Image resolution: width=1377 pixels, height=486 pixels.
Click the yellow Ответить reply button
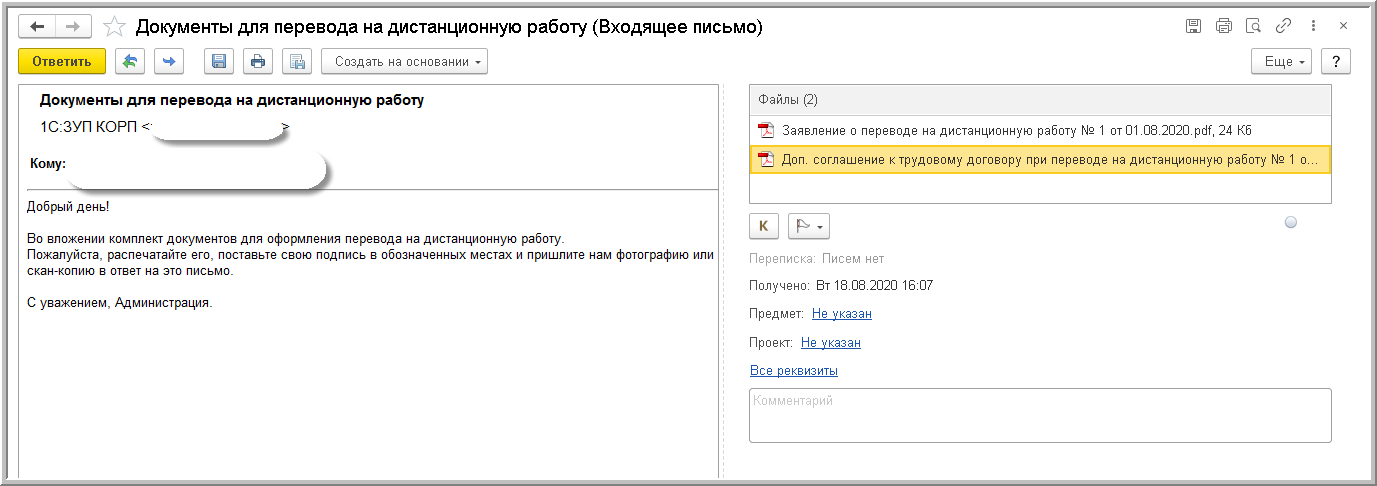point(61,62)
